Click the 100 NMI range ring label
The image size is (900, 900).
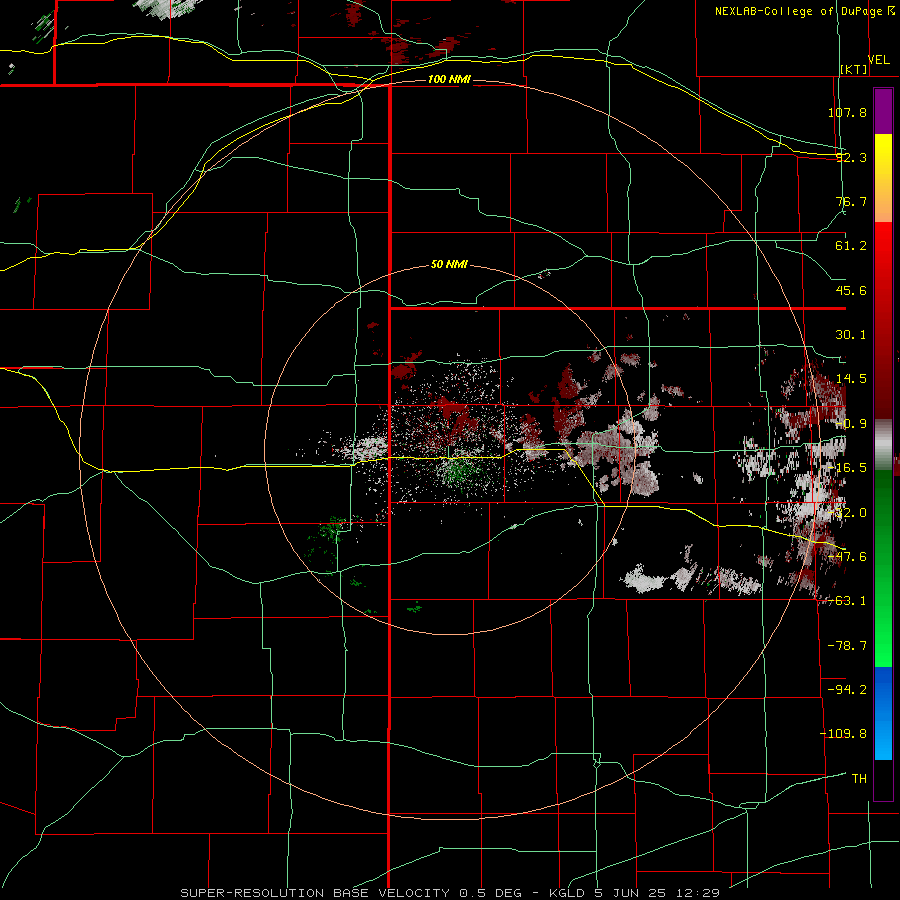pyautogui.click(x=449, y=79)
